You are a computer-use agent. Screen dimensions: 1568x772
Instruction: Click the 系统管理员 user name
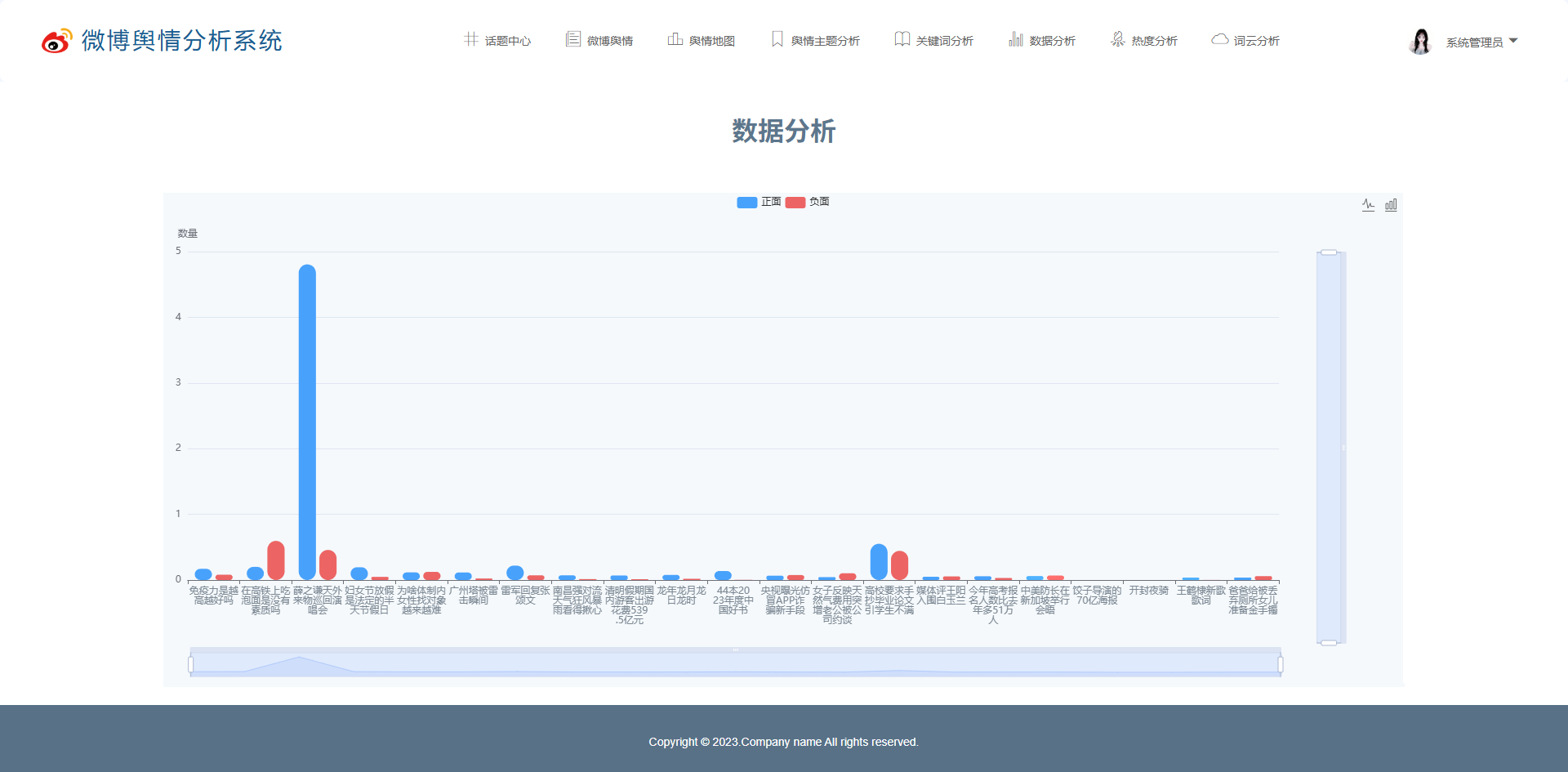[x=1475, y=42]
